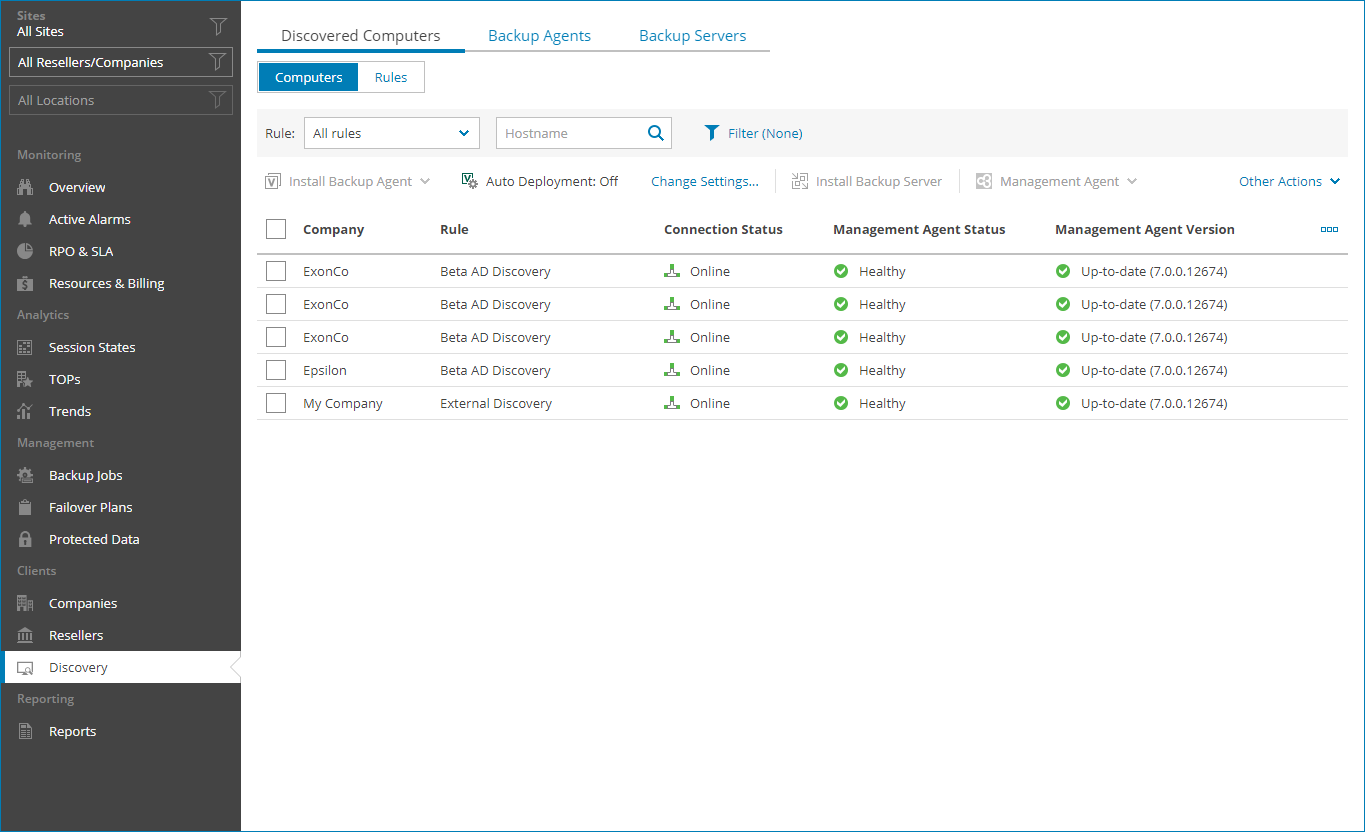Tick the select-all checkbox in header
The width and height of the screenshot is (1365, 832).
[276, 229]
